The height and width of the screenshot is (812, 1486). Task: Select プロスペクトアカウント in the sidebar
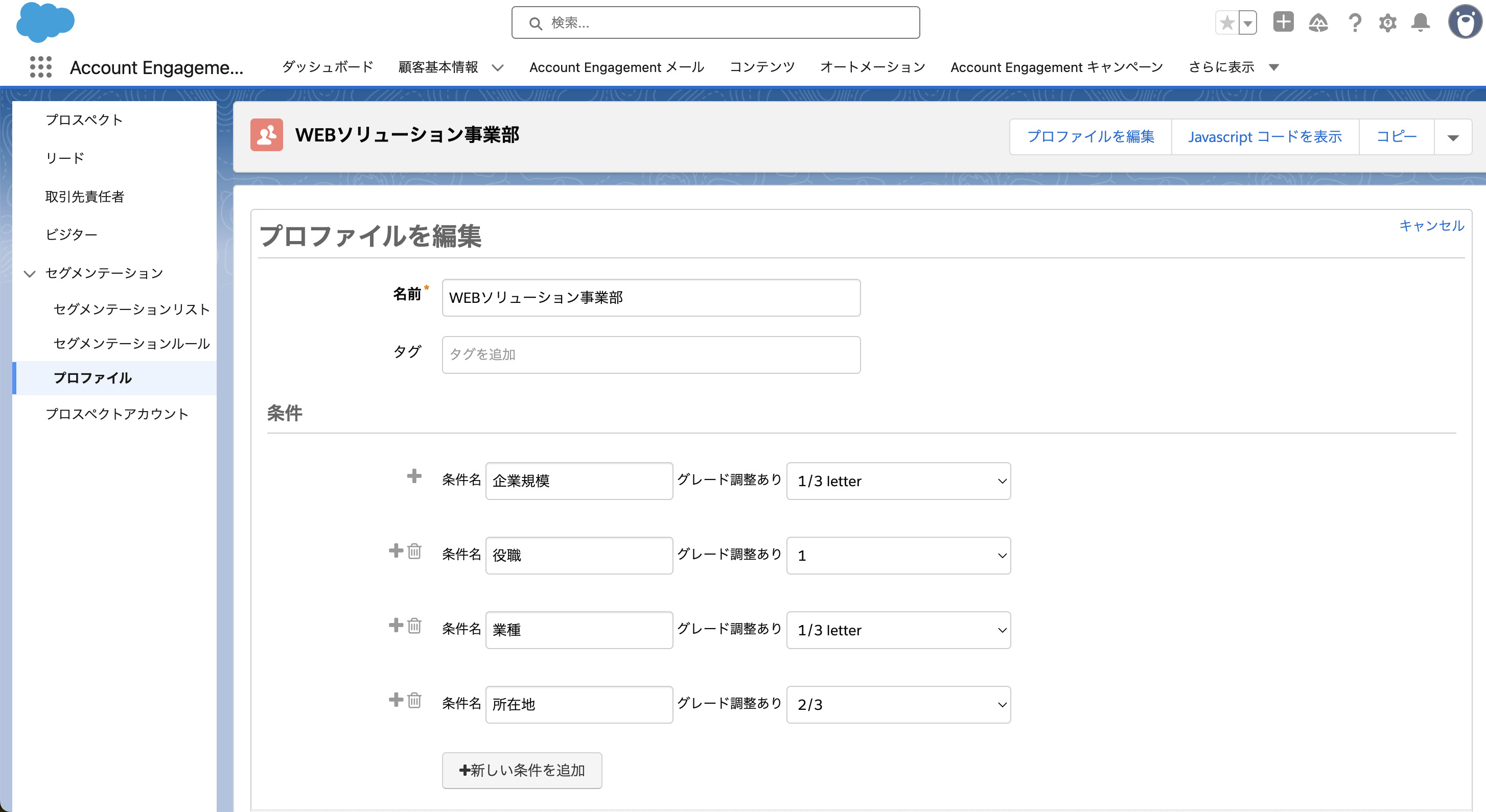pos(117,414)
